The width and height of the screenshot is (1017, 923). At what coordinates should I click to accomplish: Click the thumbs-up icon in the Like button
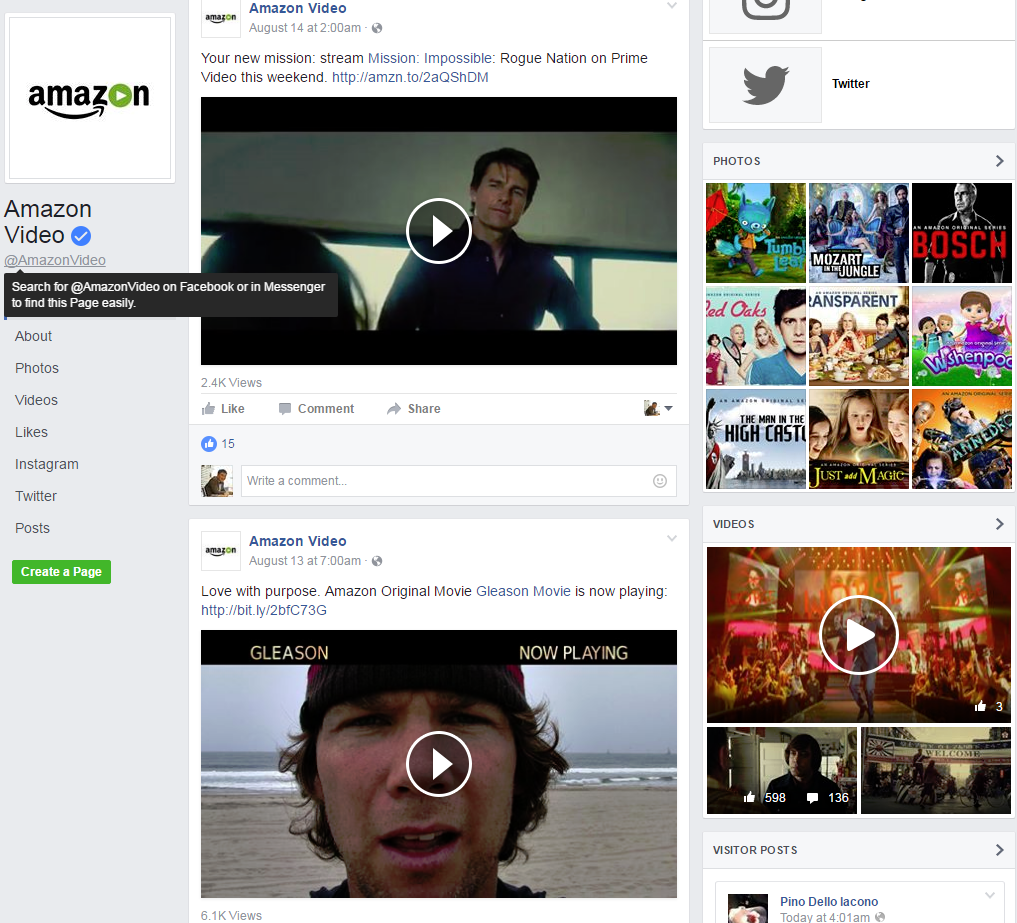pos(208,409)
